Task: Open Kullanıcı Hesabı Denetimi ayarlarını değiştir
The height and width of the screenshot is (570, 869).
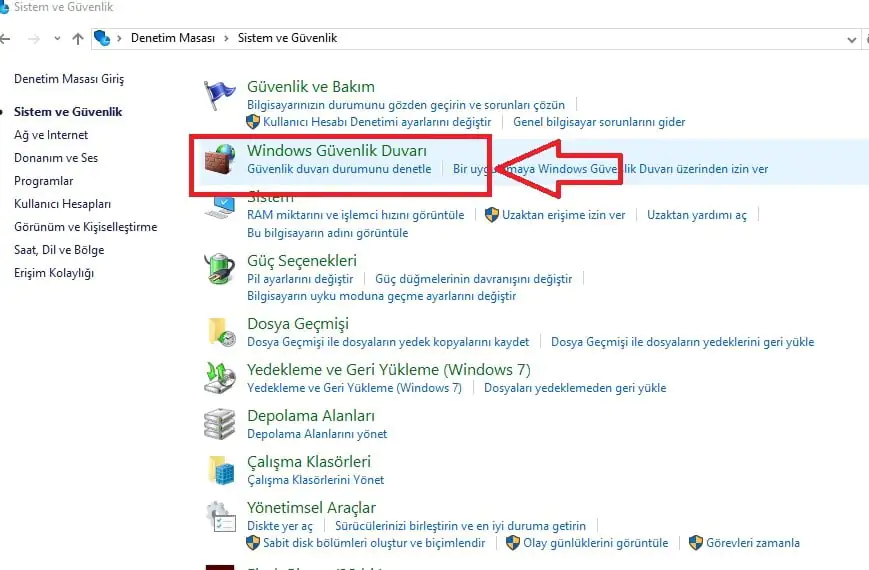Action: coord(377,121)
